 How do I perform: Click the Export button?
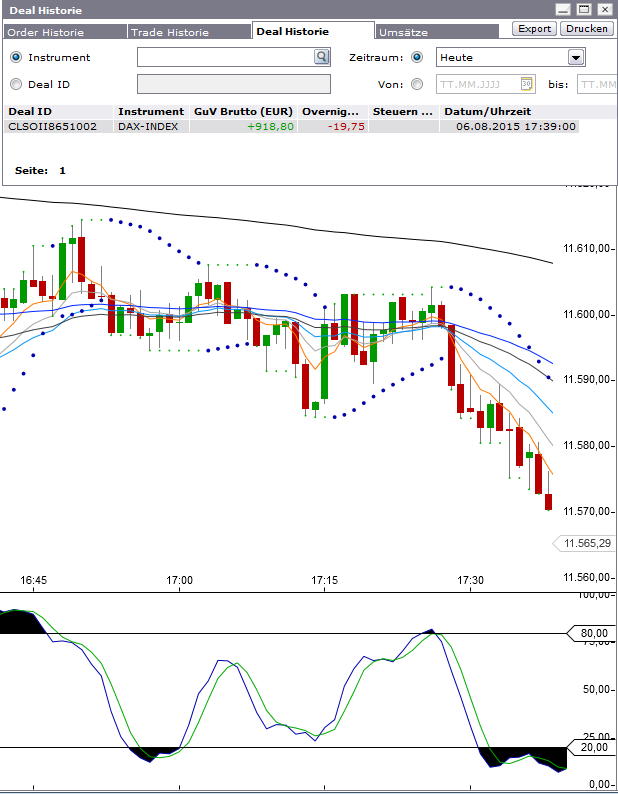click(535, 29)
